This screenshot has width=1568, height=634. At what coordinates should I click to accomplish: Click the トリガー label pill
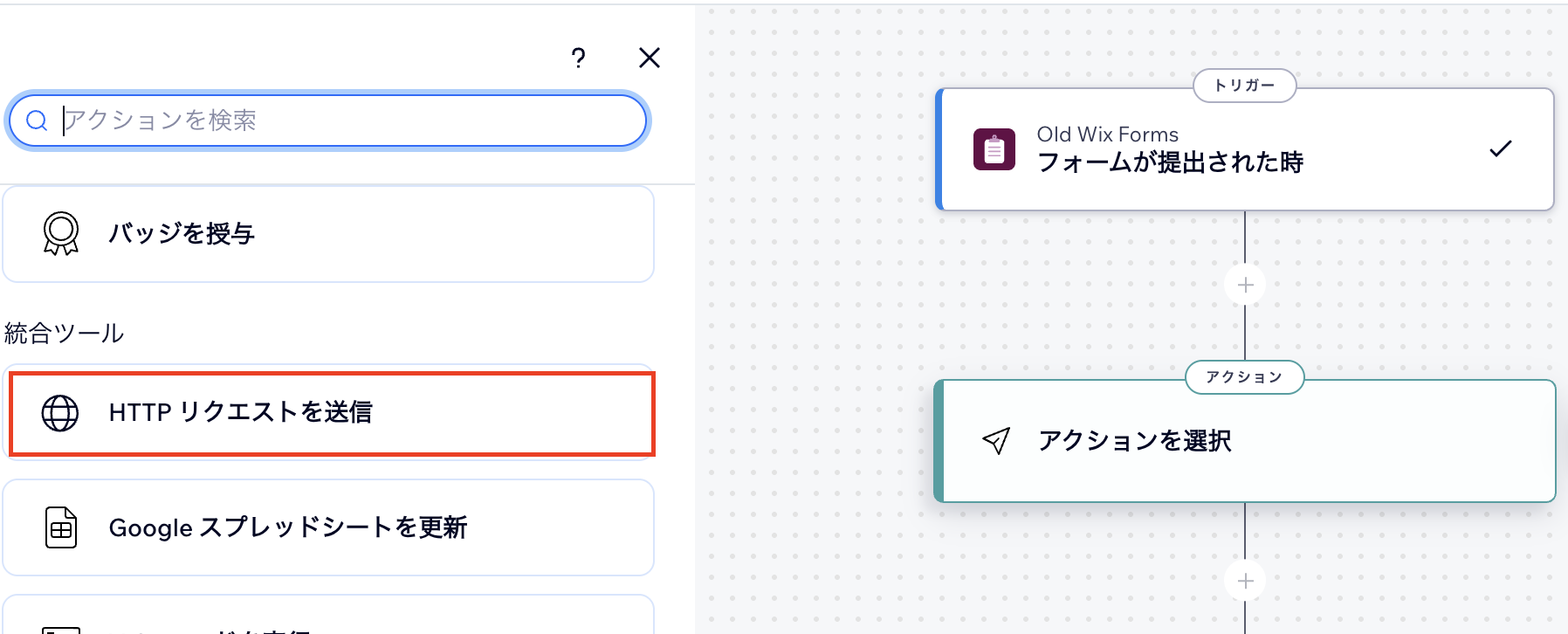1244,86
